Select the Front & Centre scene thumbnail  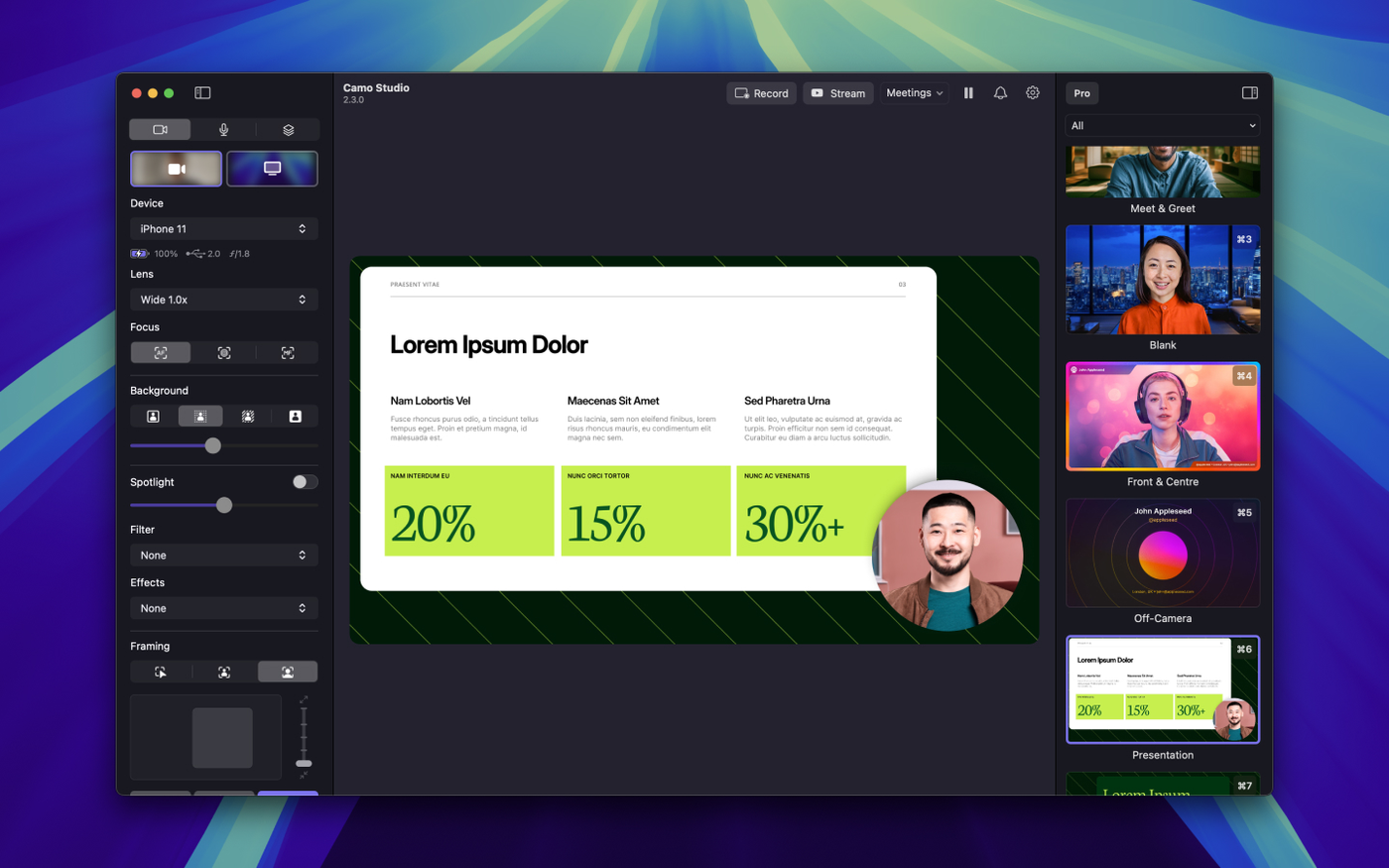tap(1162, 417)
